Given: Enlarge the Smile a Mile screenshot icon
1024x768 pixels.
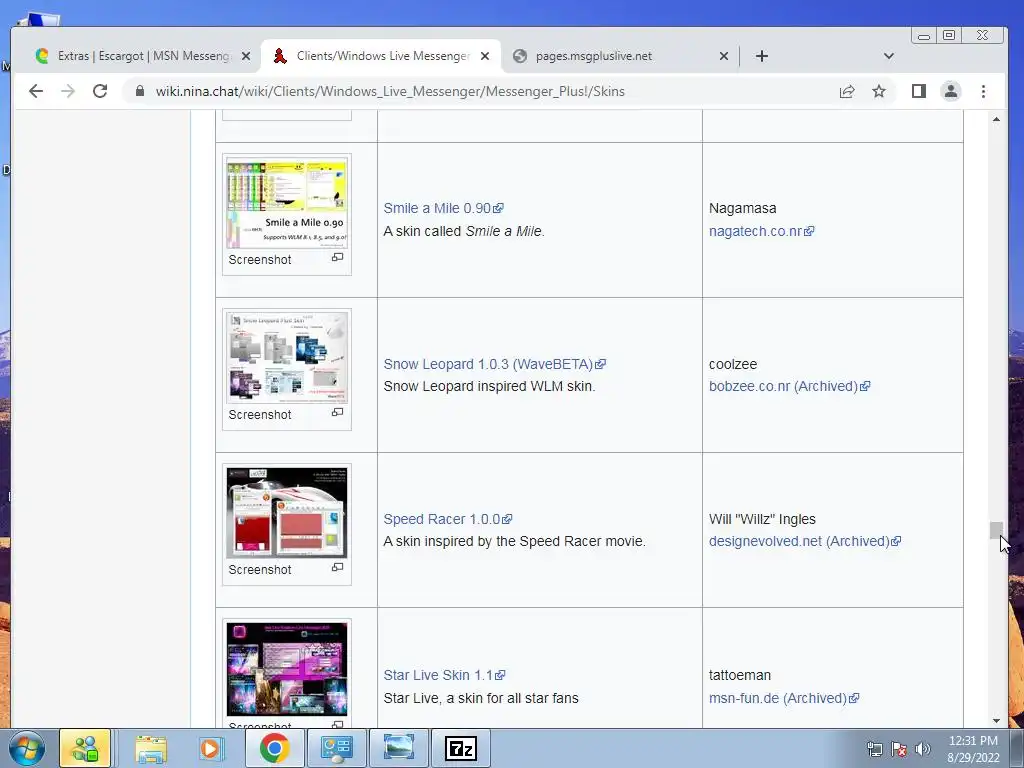Looking at the screenshot, I should (337, 257).
